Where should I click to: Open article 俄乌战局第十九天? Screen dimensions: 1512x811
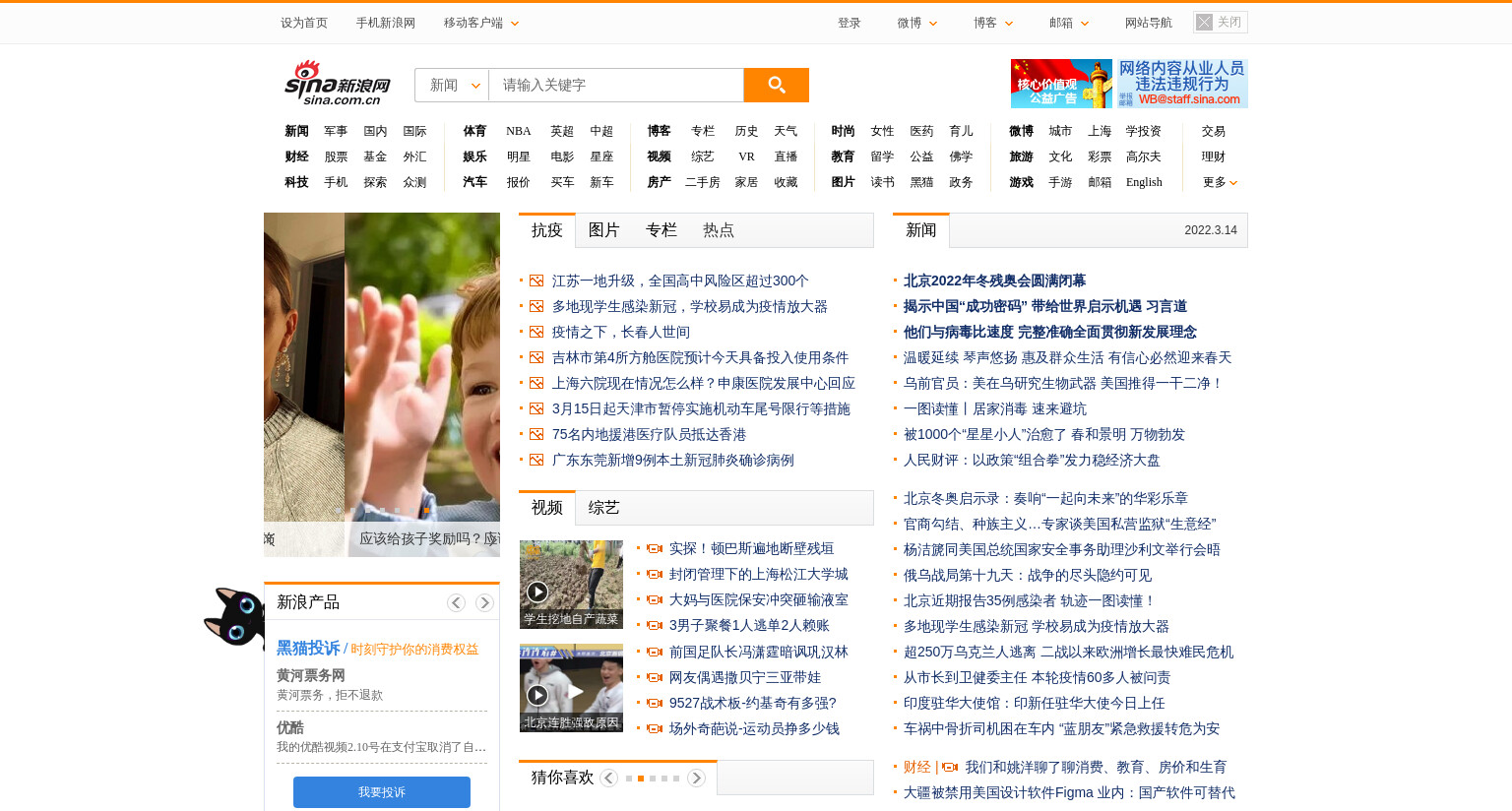[1028, 575]
